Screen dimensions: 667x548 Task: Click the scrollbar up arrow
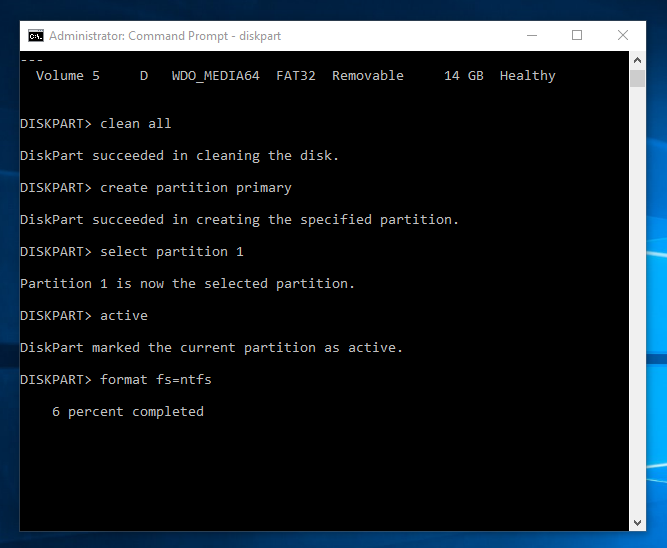637,60
